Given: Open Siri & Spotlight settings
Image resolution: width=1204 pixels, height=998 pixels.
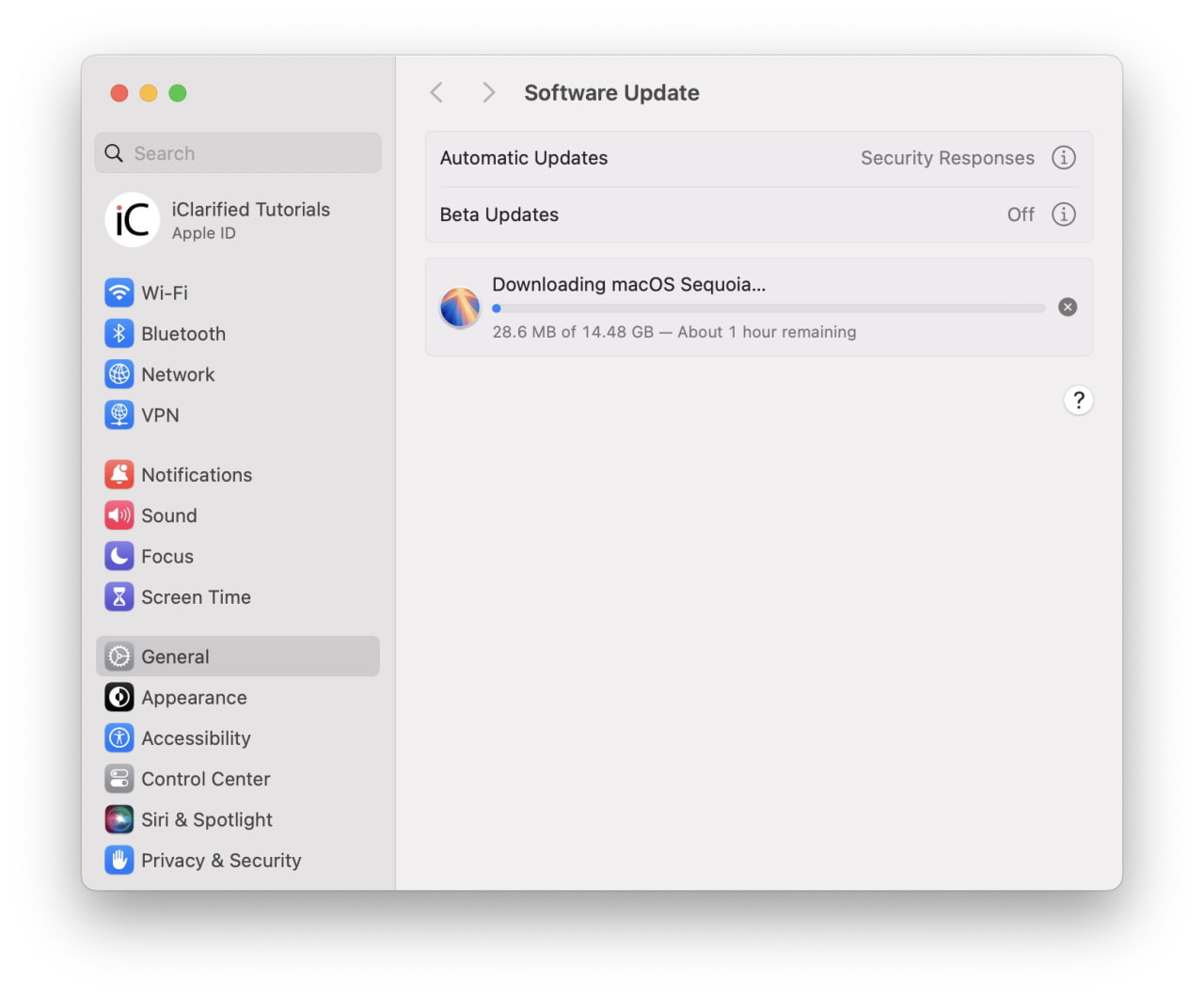Looking at the screenshot, I should pos(206,819).
